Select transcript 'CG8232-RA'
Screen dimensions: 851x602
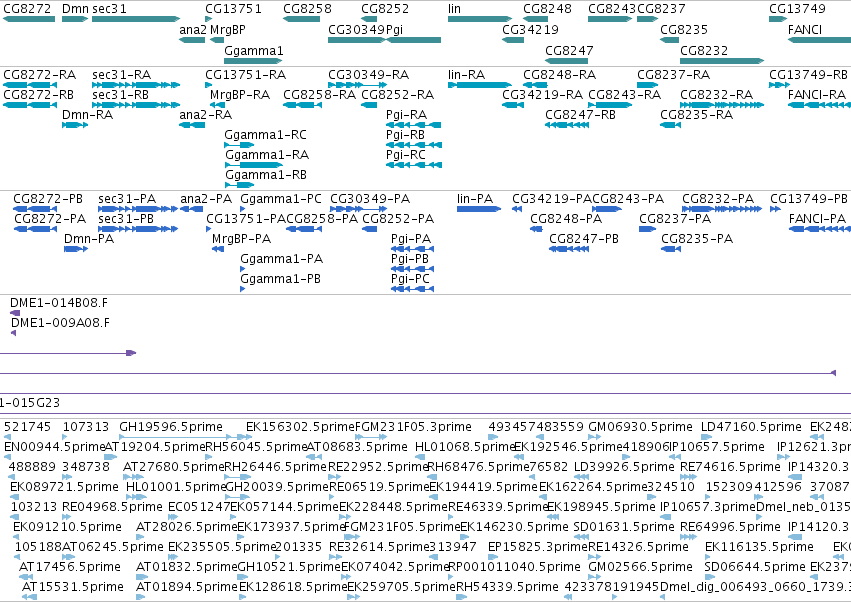[x=716, y=94]
